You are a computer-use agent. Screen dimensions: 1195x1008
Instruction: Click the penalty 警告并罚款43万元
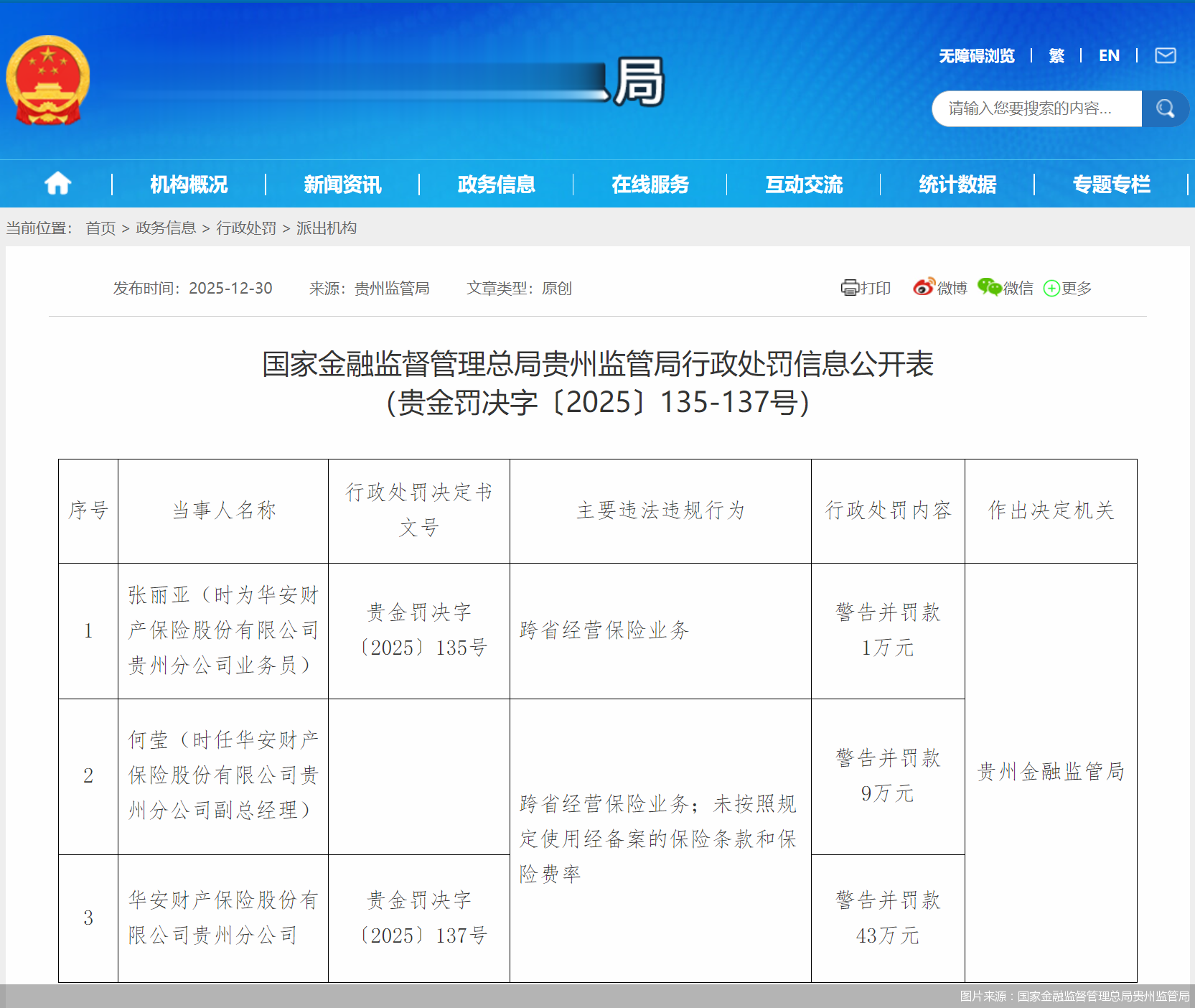click(x=889, y=918)
